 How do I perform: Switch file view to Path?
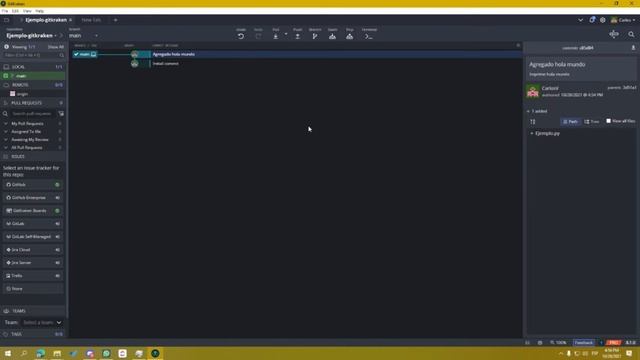pyautogui.click(x=571, y=122)
